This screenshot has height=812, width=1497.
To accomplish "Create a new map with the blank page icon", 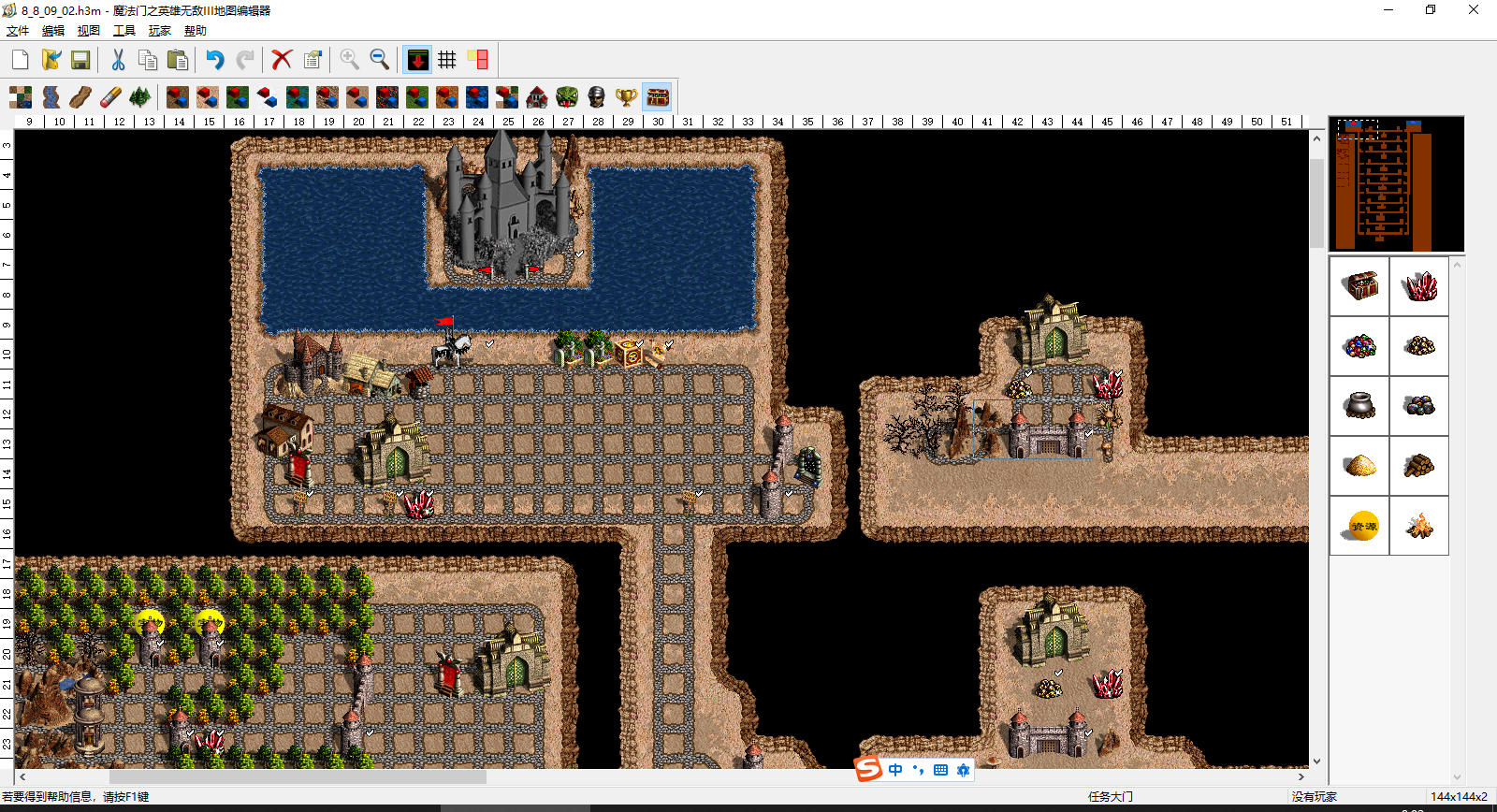I will [x=21, y=60].
